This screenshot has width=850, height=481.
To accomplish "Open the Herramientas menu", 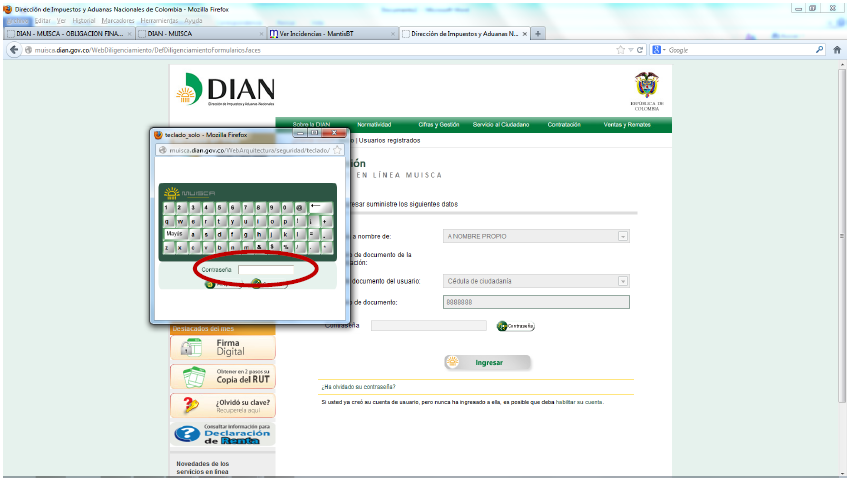I will tap(159, 21).
